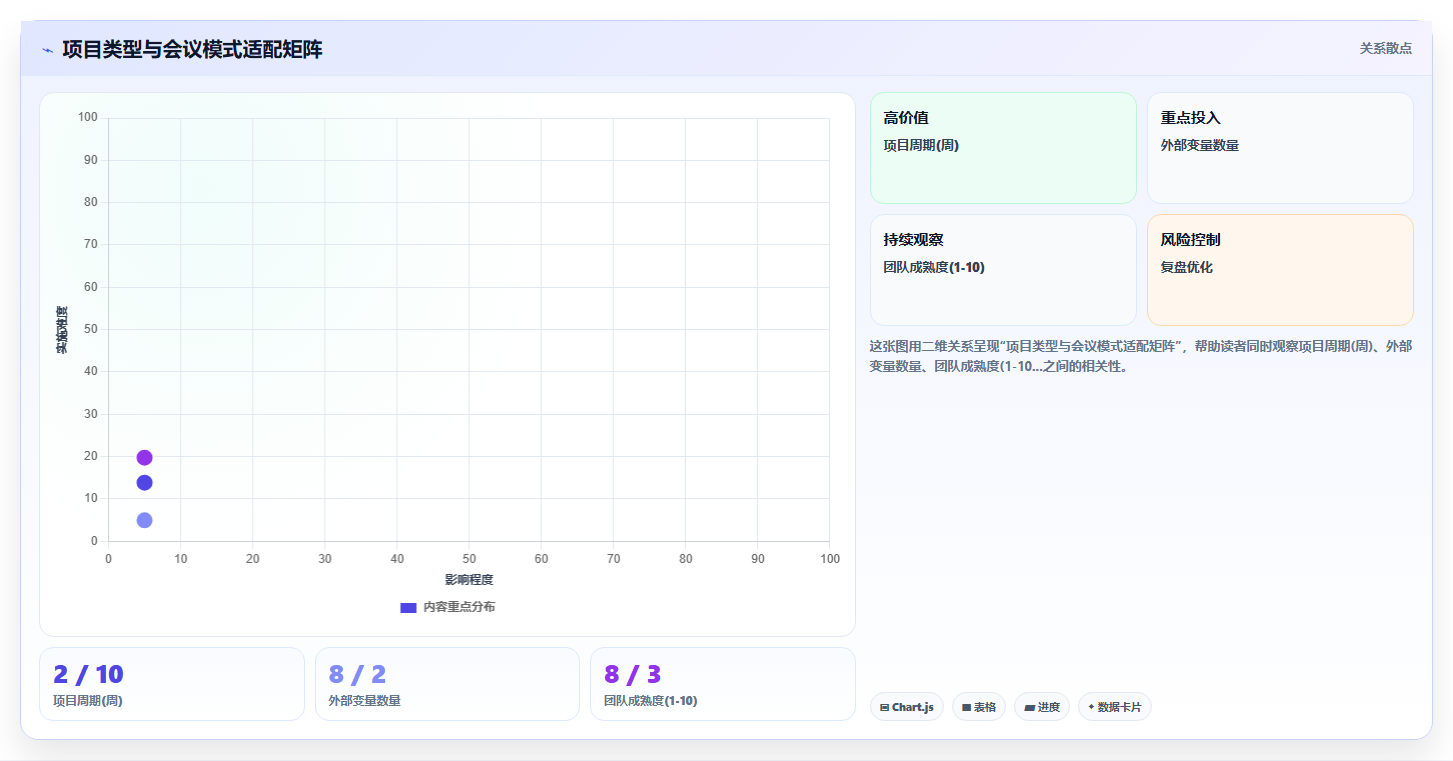Click the 关系散点 label in header
1453x761 pixels.
pos(1386,48)
